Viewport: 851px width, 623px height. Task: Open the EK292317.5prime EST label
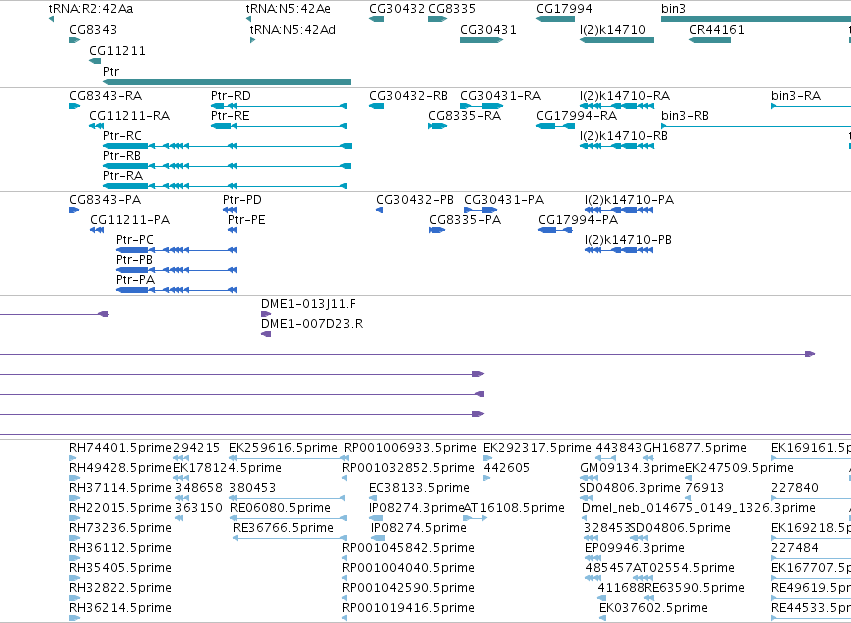coord(537,448)
